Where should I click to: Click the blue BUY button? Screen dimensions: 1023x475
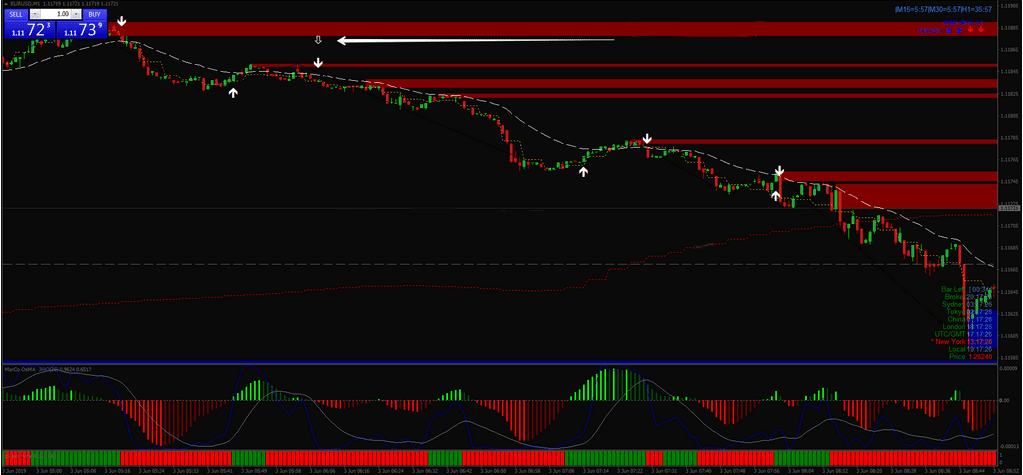[x=94, y=15]
